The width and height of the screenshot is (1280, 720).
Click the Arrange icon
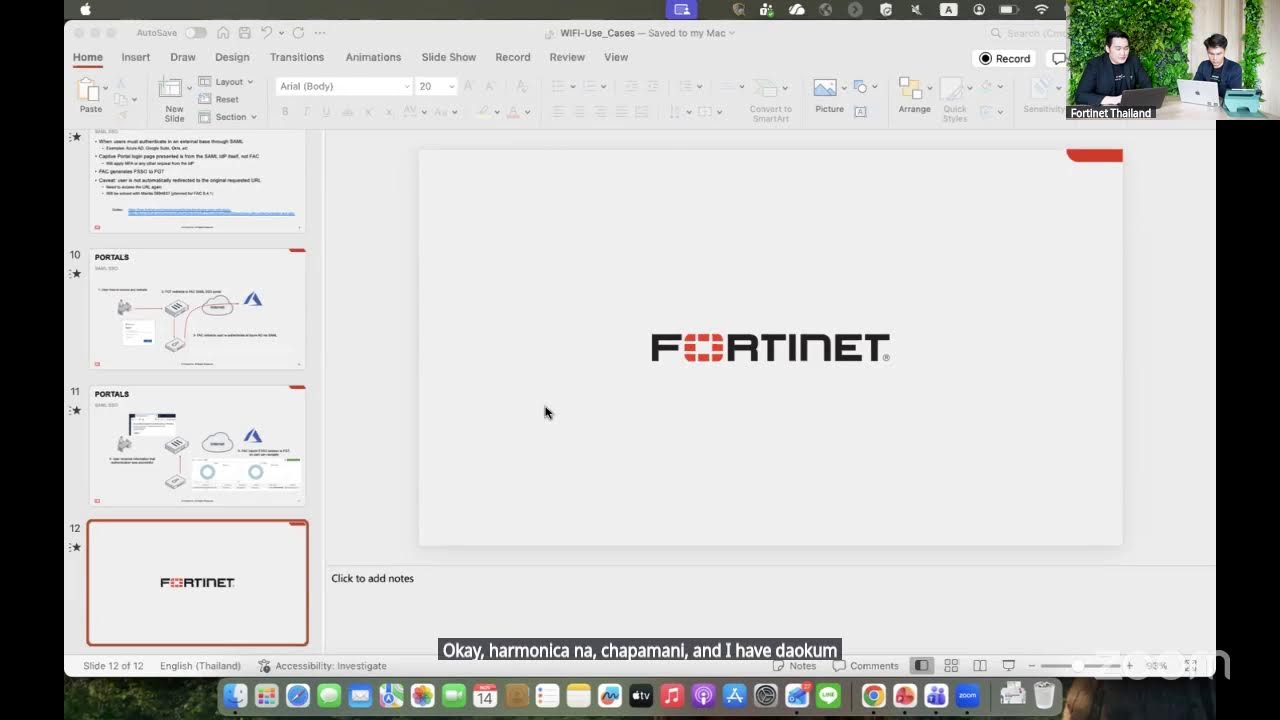(914, 96)
